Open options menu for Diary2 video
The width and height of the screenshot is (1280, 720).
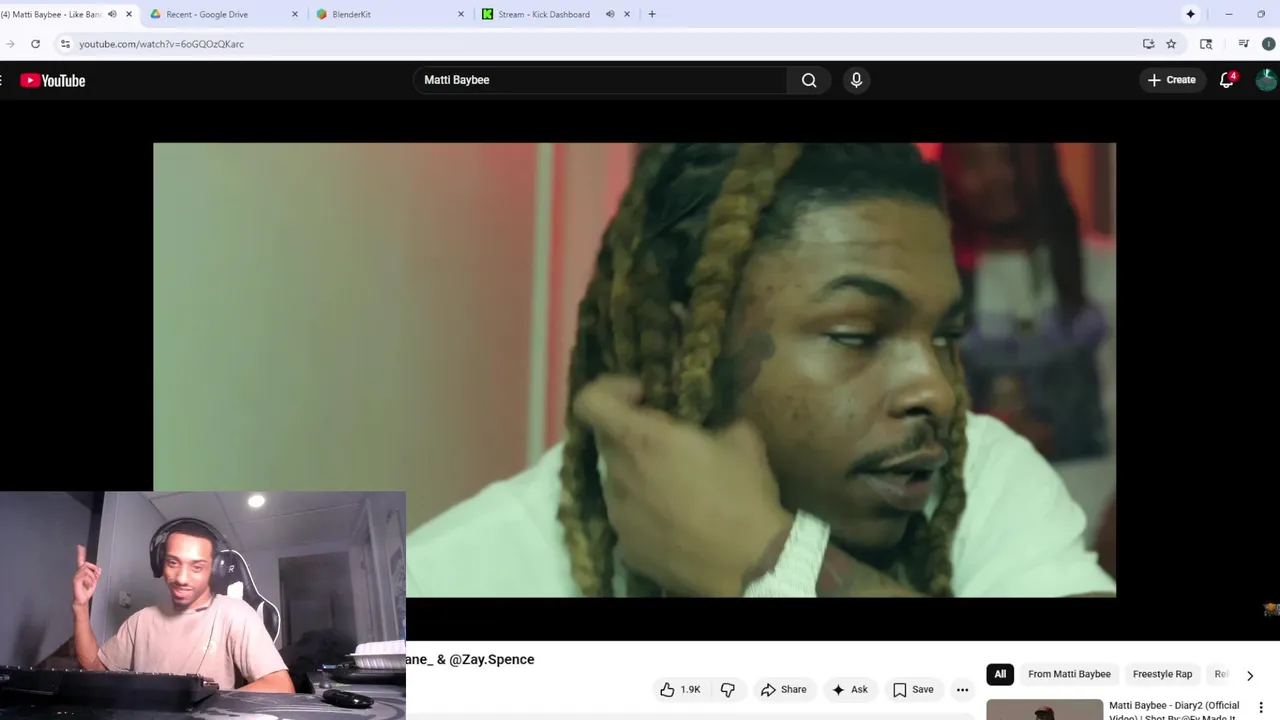pyautogui.click(x=1261, y=708)
